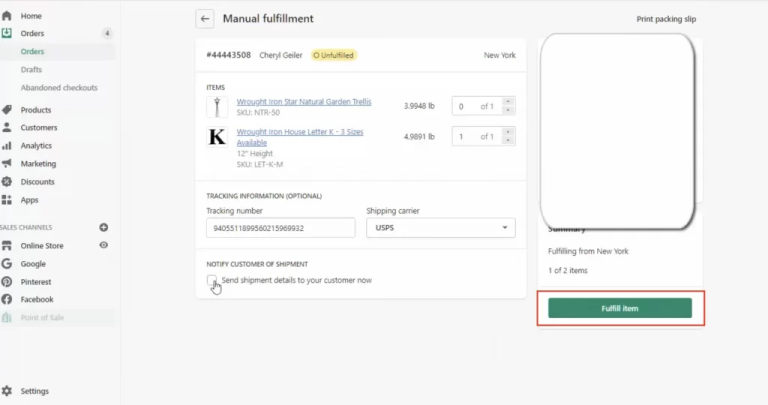768x405 pixels.
Task: Open Analytics in the sidebar
Action: (x=36, y=146)
